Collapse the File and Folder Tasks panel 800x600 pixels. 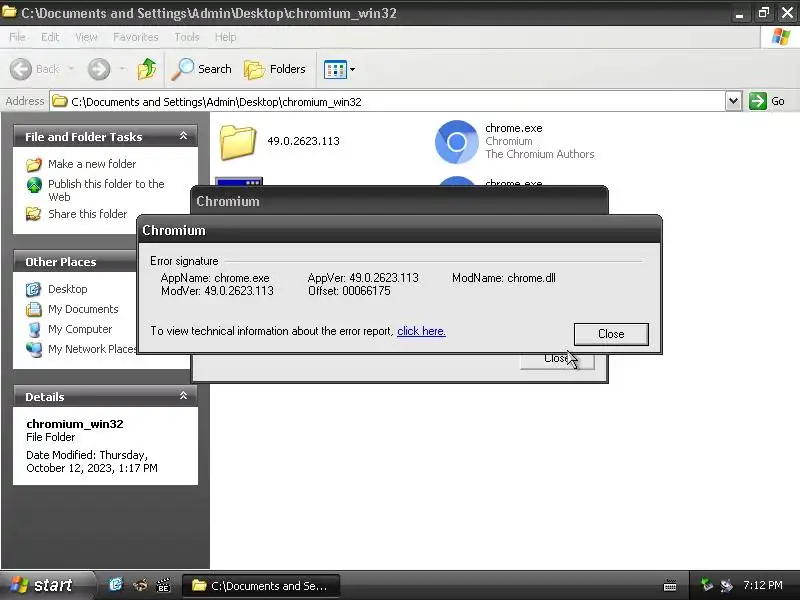183,136
